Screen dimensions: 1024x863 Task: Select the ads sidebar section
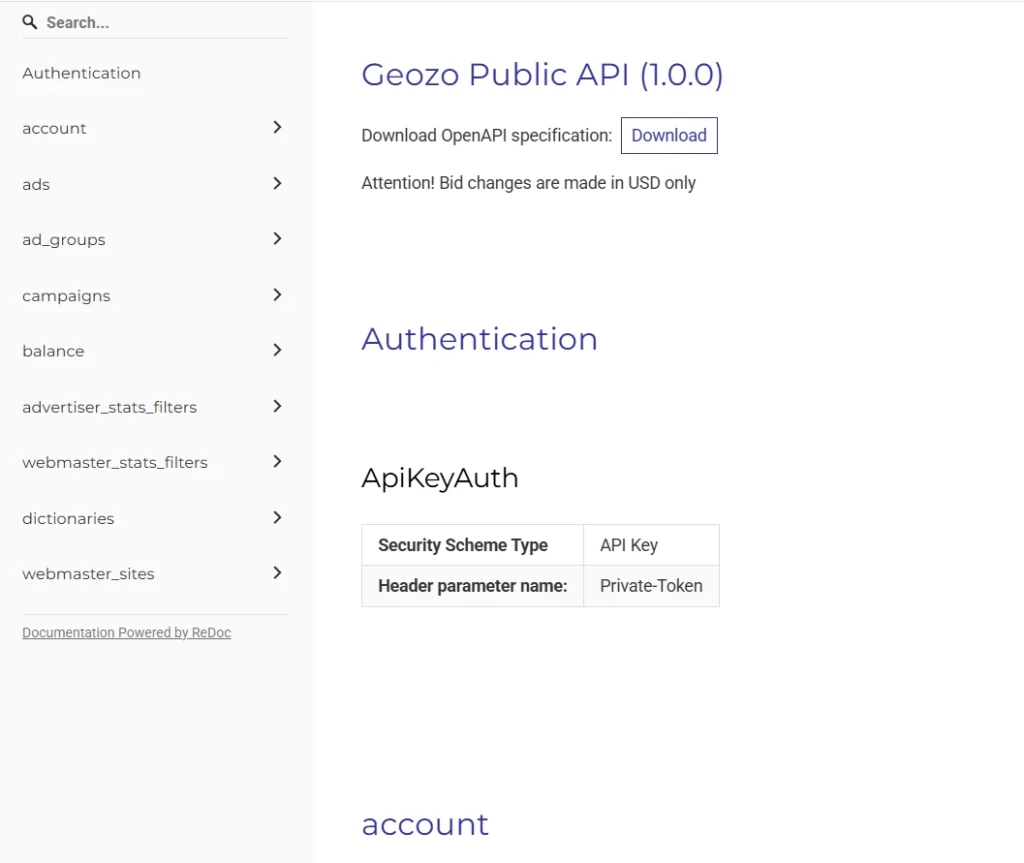point(36,184)
